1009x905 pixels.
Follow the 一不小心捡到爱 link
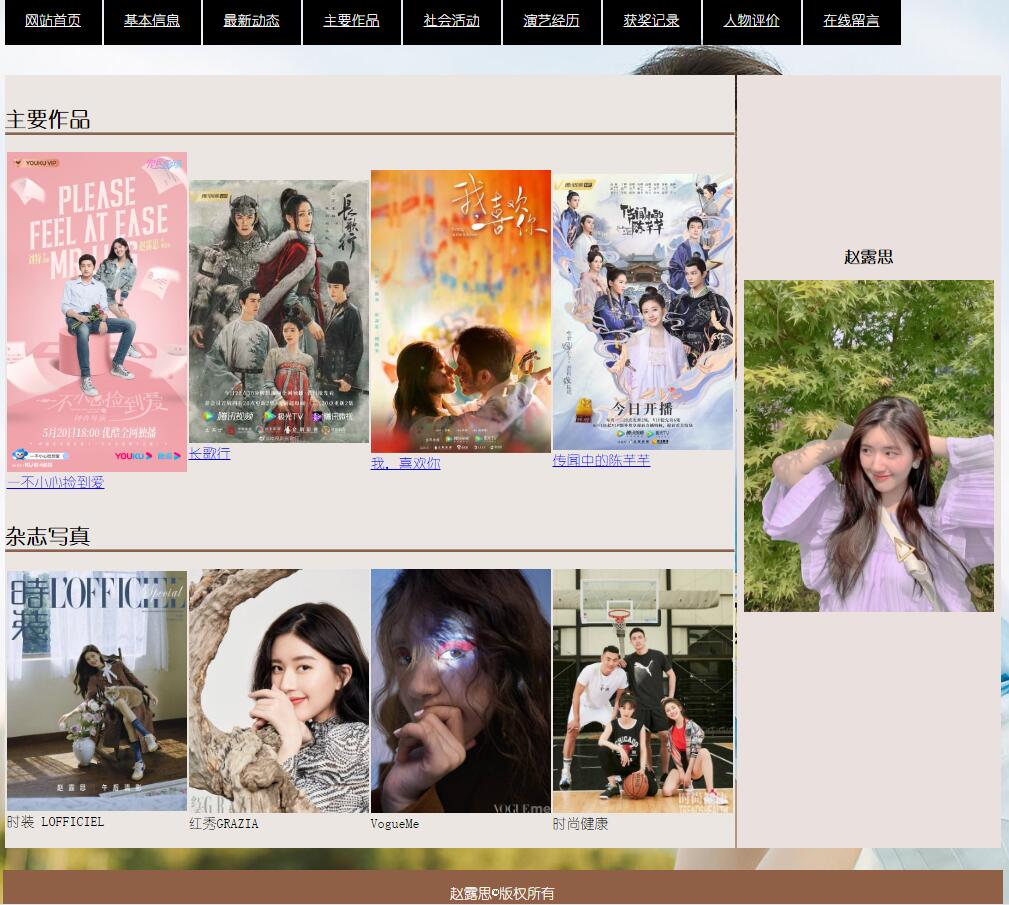(x=56, y=481)
